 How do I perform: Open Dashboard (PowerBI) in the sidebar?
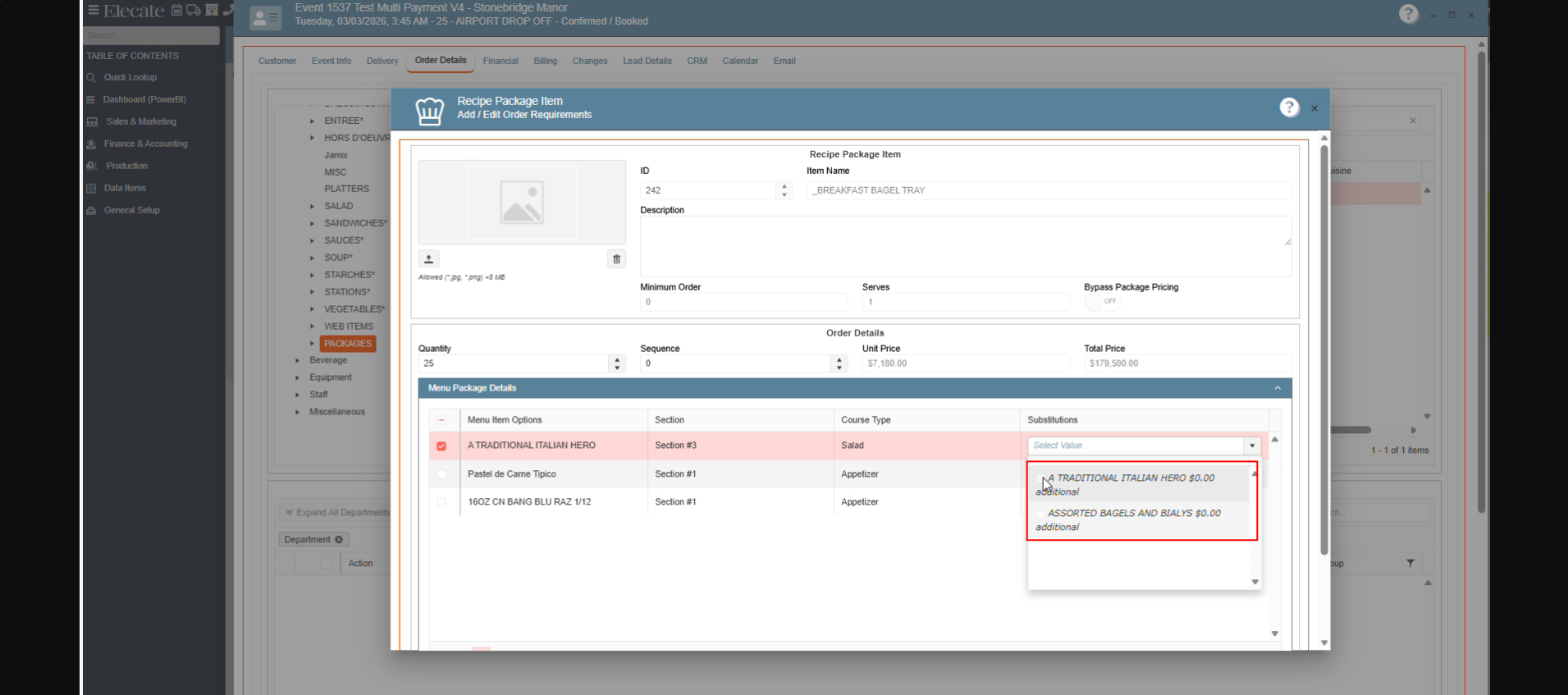tap(144, 99)
